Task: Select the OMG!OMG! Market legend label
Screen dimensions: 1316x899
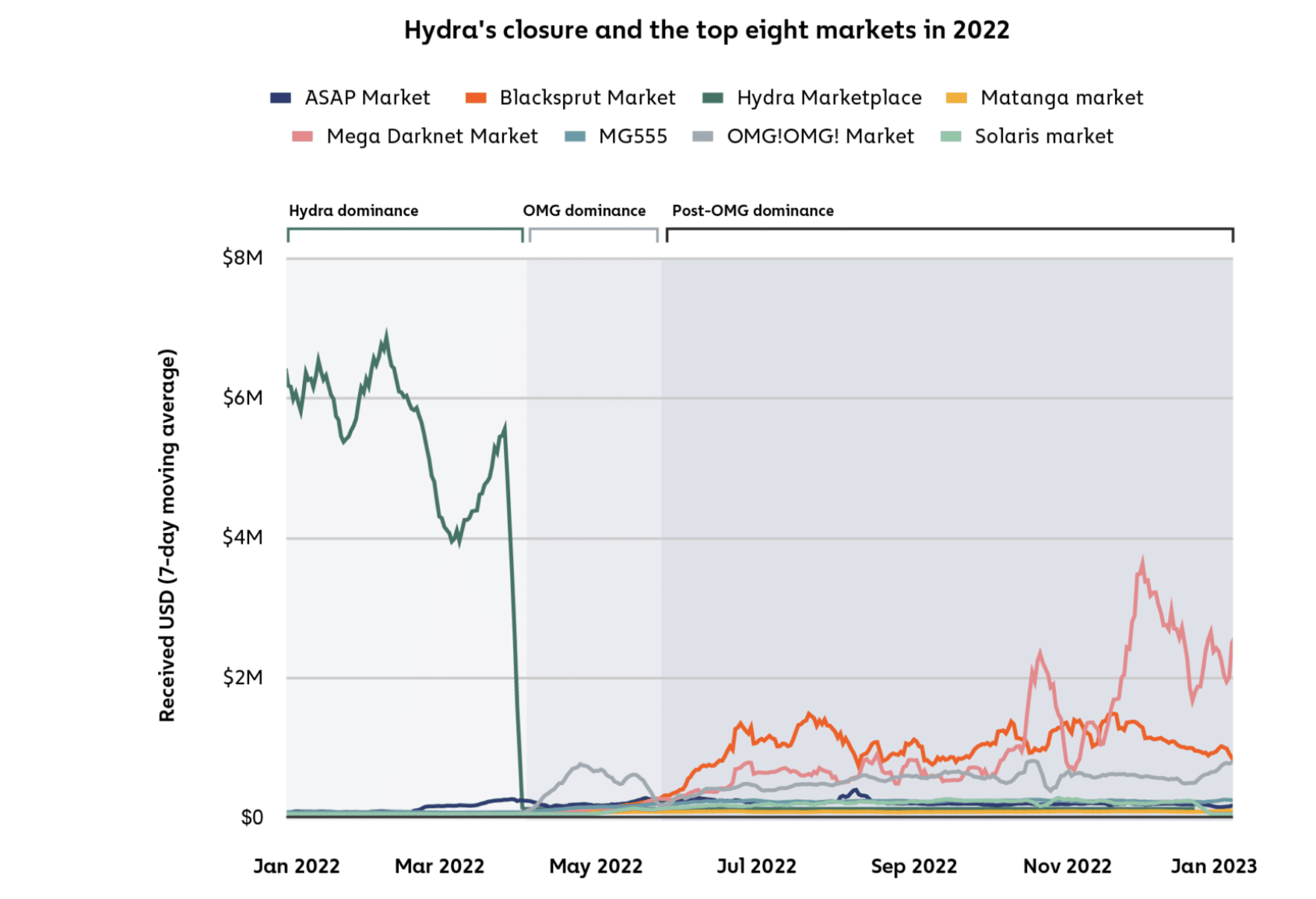Action: 821,136
